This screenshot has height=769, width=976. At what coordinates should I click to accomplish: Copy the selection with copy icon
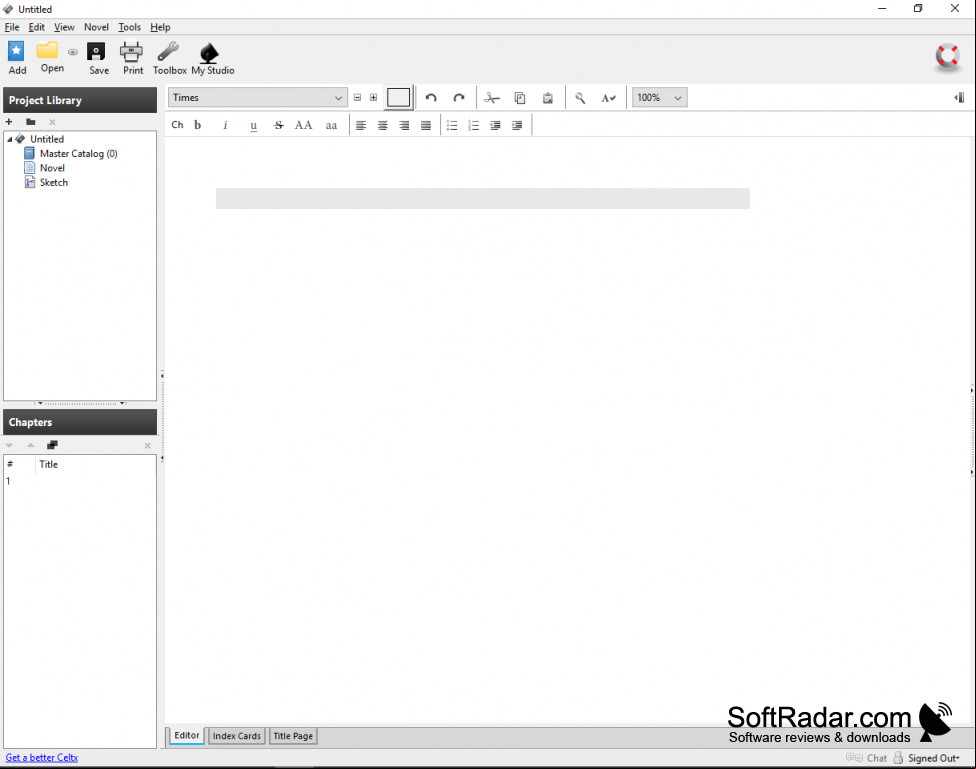pyautogui.click(x=520, y=98)
